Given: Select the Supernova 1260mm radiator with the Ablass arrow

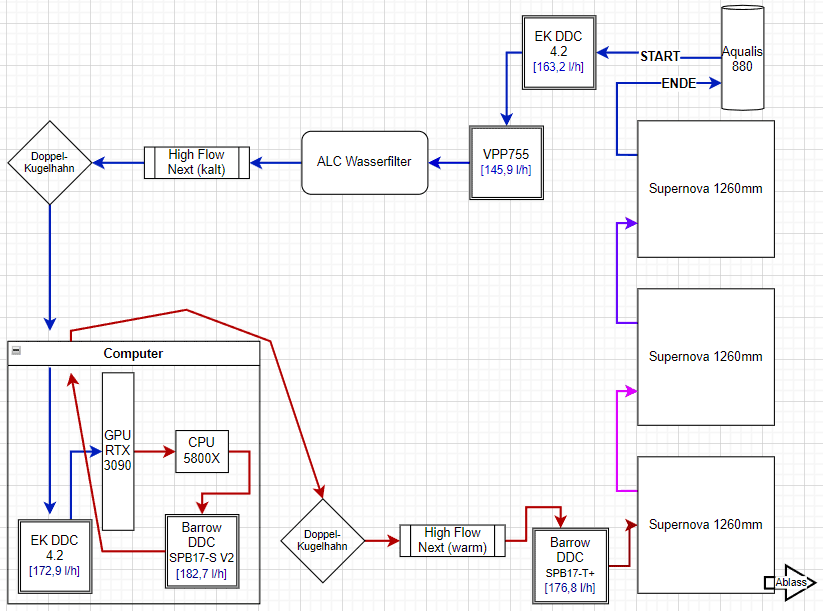Looking at the screenshot, I should [705, 524].
